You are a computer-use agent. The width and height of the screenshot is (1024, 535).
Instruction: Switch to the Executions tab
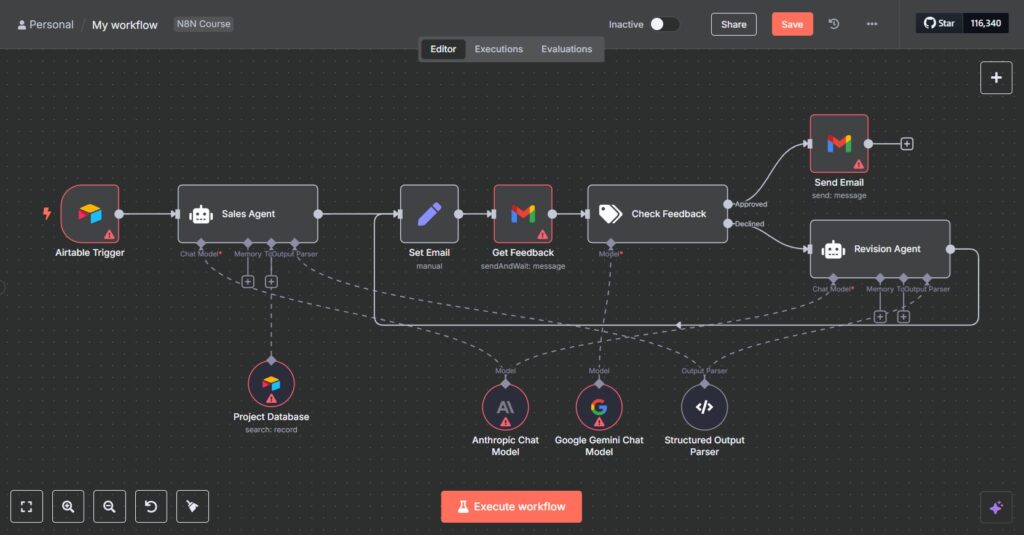(x=498, y=49)
